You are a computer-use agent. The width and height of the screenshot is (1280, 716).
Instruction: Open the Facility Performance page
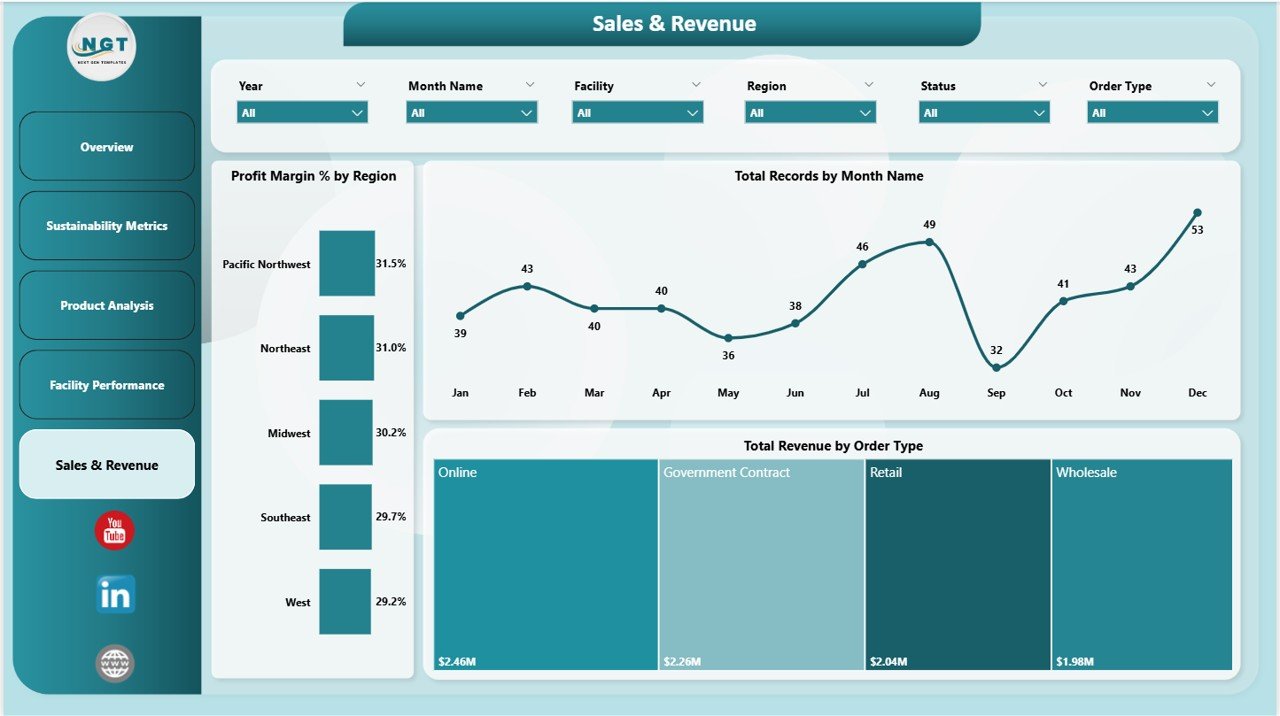(106, 385)
